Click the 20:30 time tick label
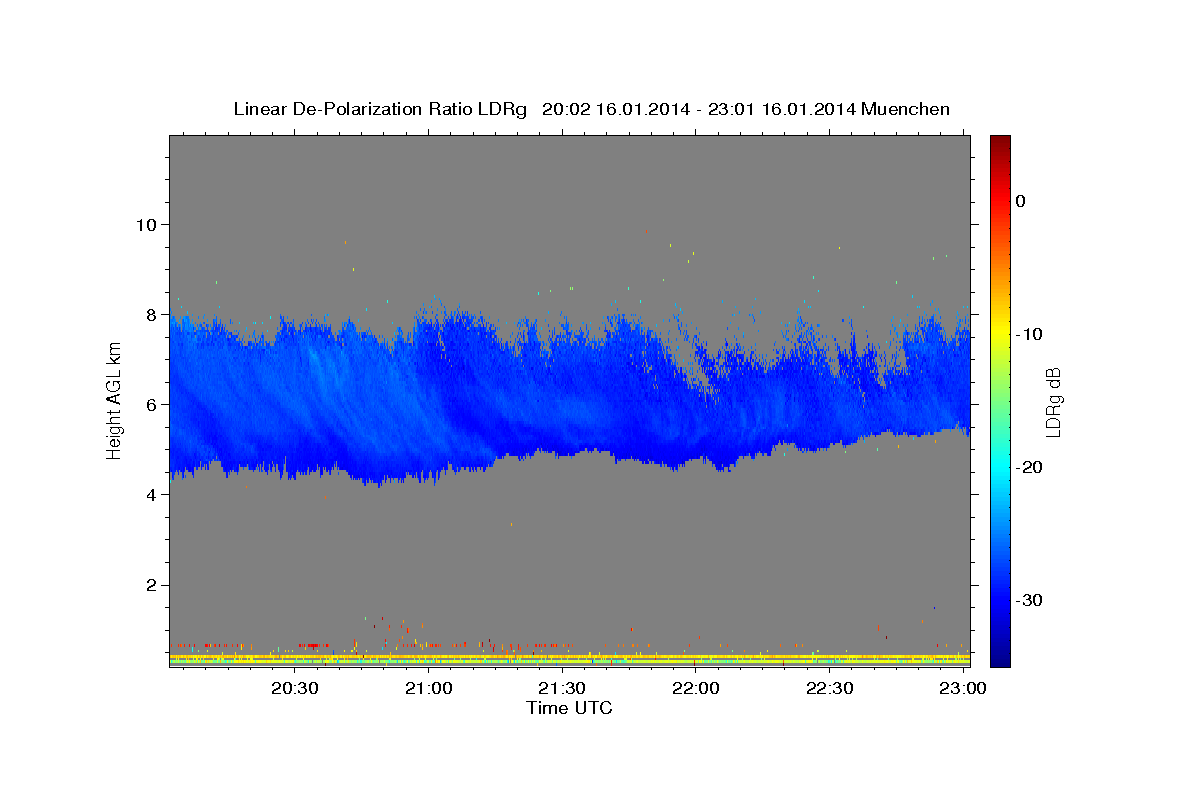Image resolution: width=1200 pixels, height=800 pixels. click(295, 688)
